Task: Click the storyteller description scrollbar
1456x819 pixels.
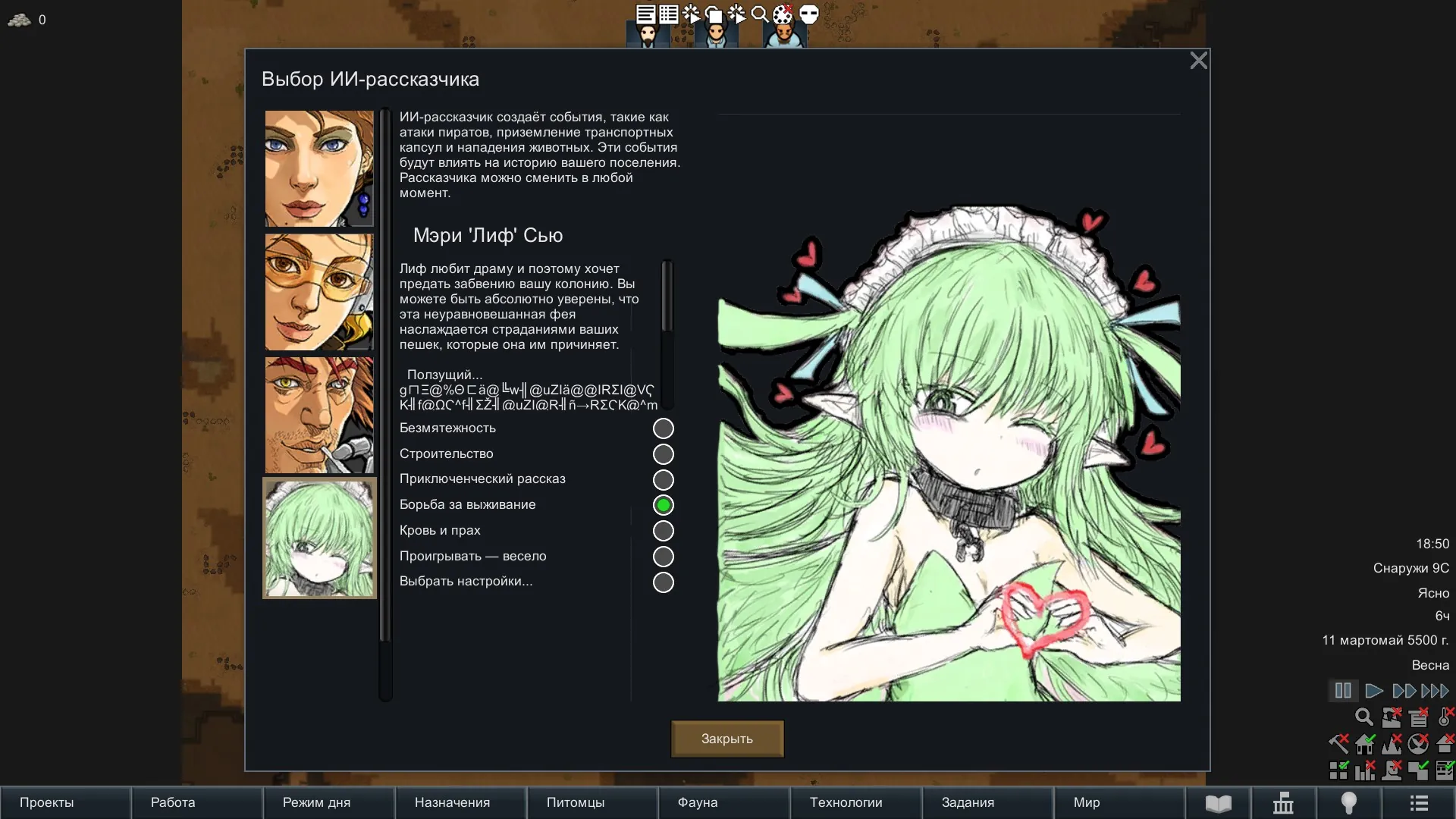Action: [x=667, y=297]
